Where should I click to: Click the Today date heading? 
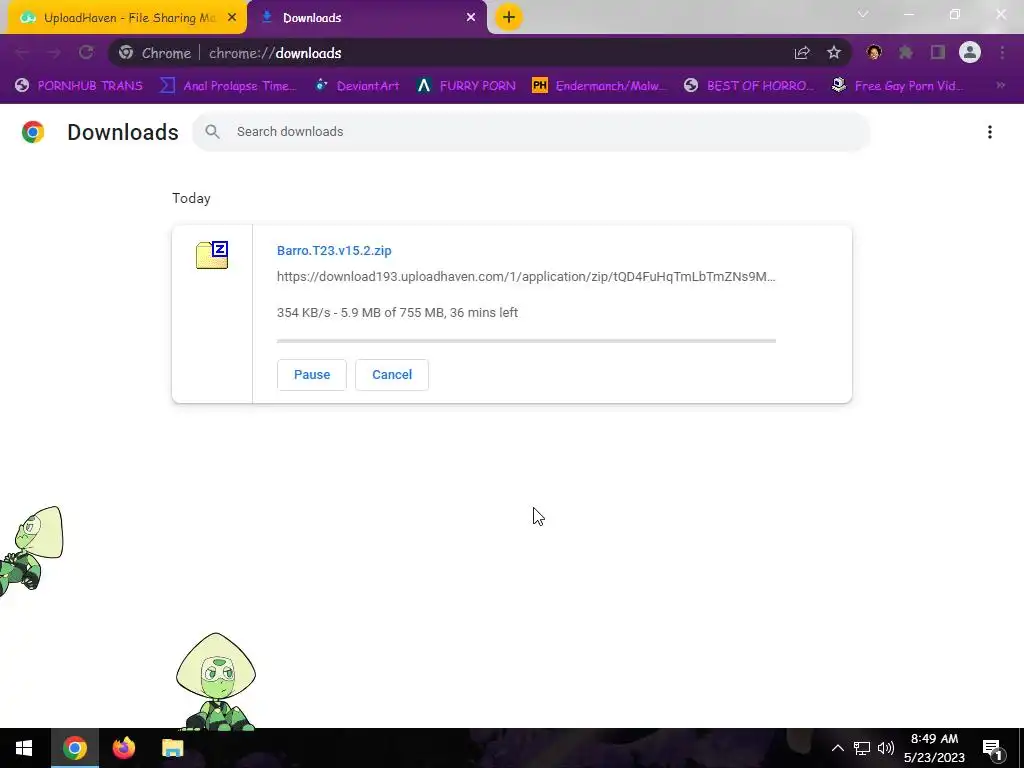coord(191,199)
